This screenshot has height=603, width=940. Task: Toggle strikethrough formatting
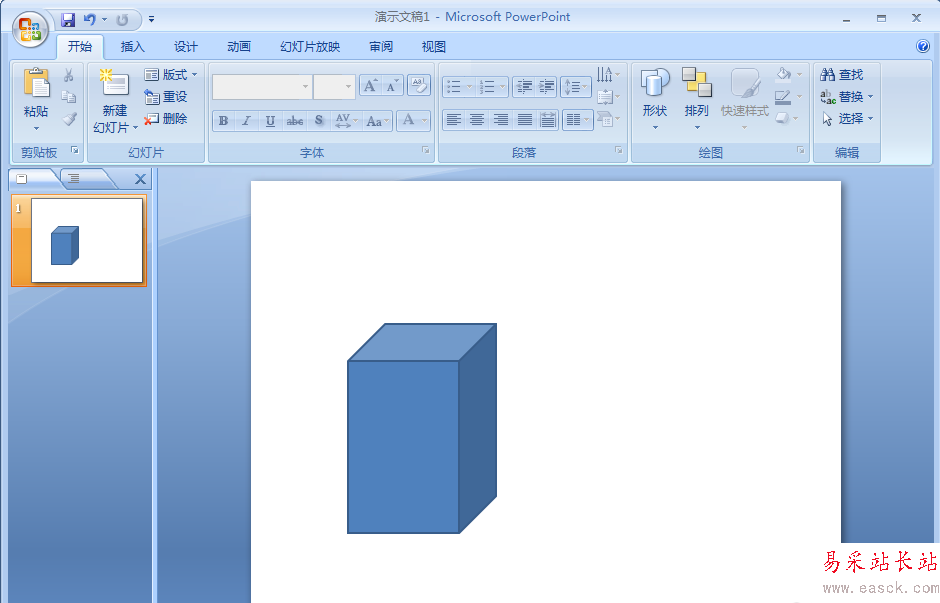pos(294,121)
